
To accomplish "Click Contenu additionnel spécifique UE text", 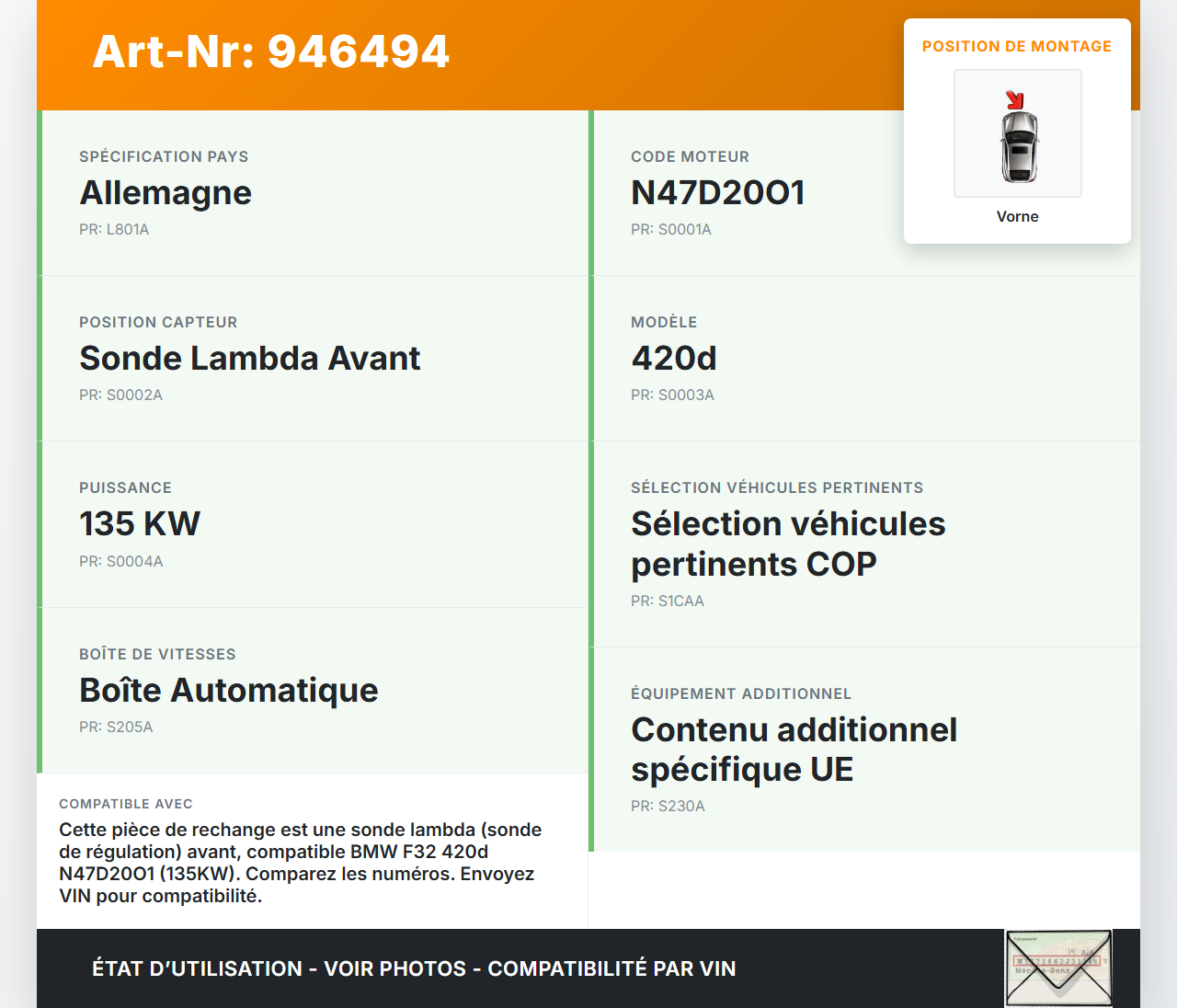I will 794,749.
